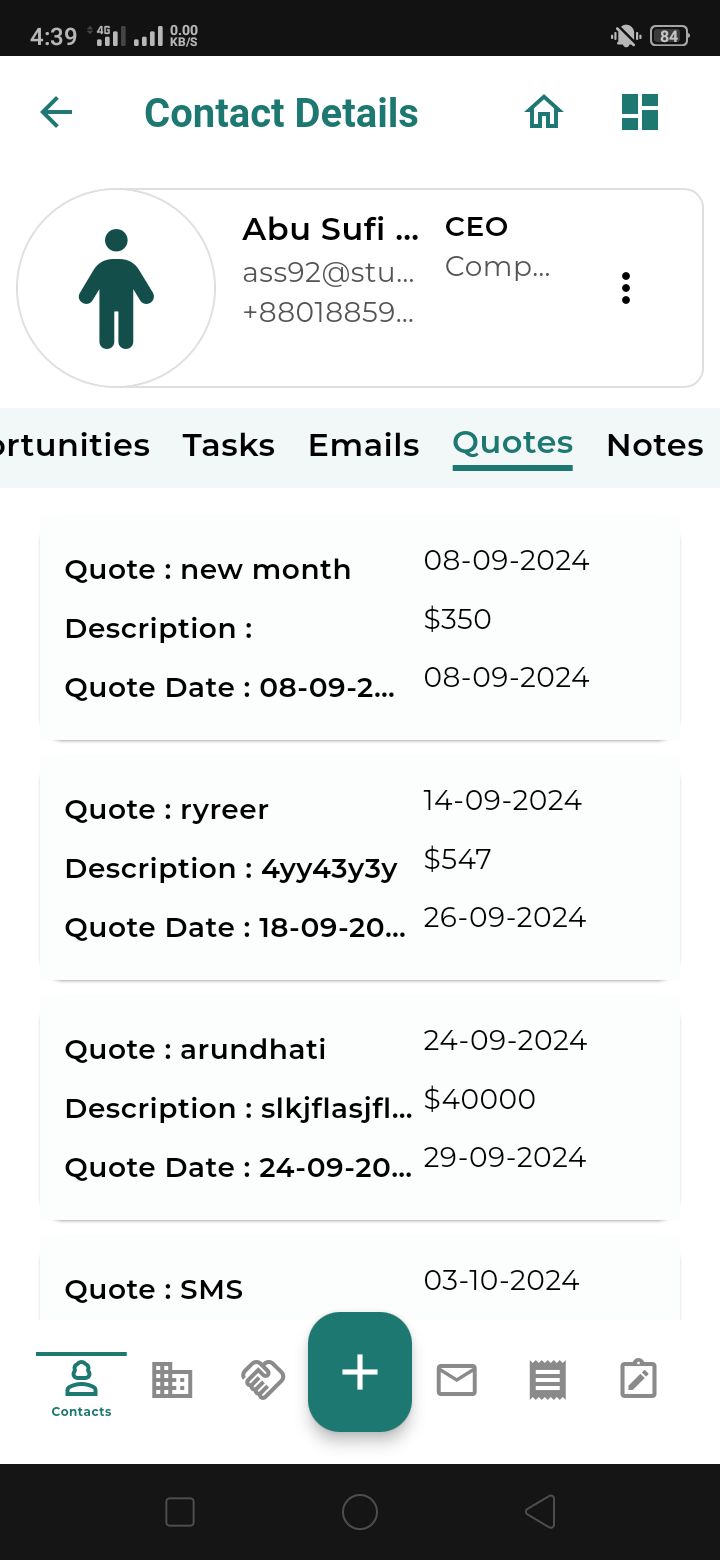Tap the floating plus add button
The image size is (720, 1560).
[360, 1372]
